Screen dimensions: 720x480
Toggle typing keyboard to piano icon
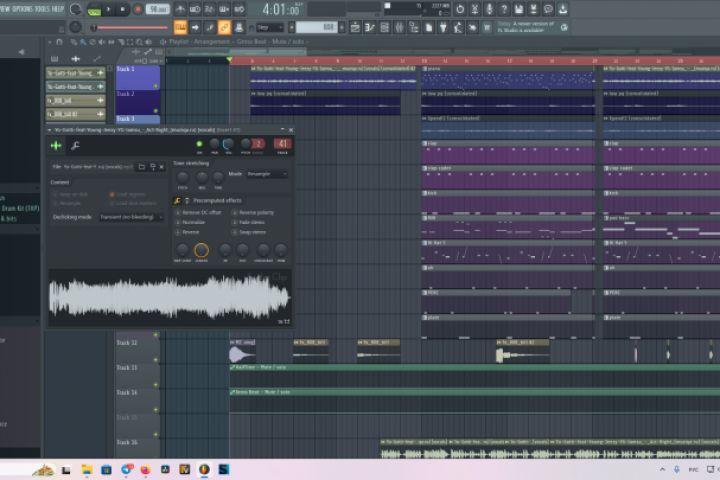click(180, 28)
